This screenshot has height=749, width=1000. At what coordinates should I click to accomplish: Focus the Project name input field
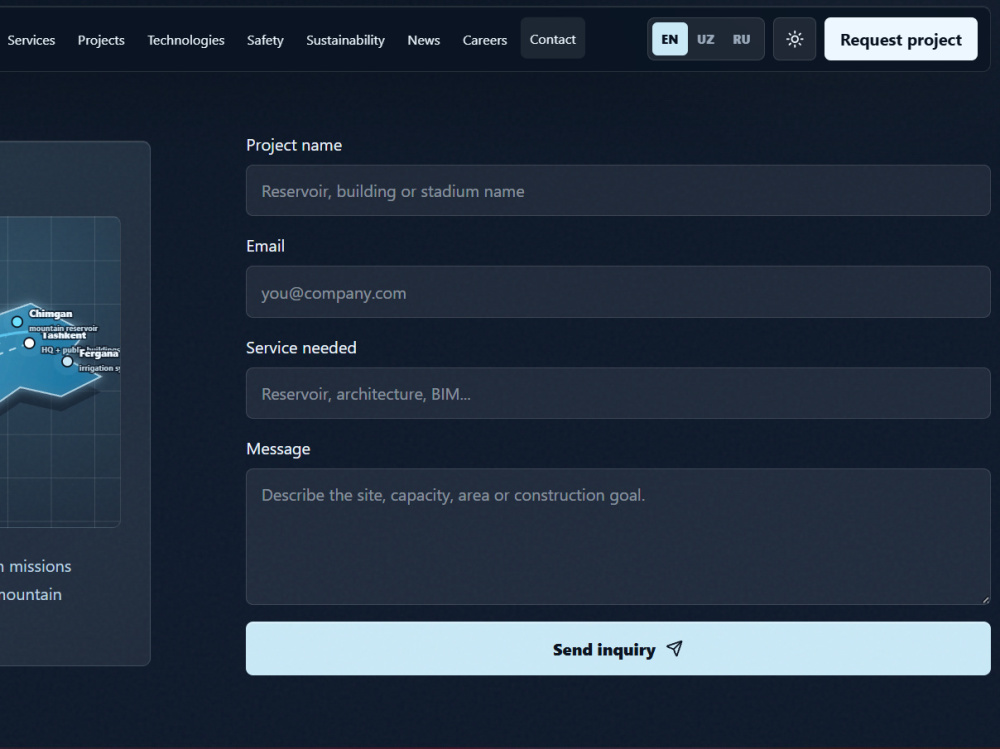[618, 191]
